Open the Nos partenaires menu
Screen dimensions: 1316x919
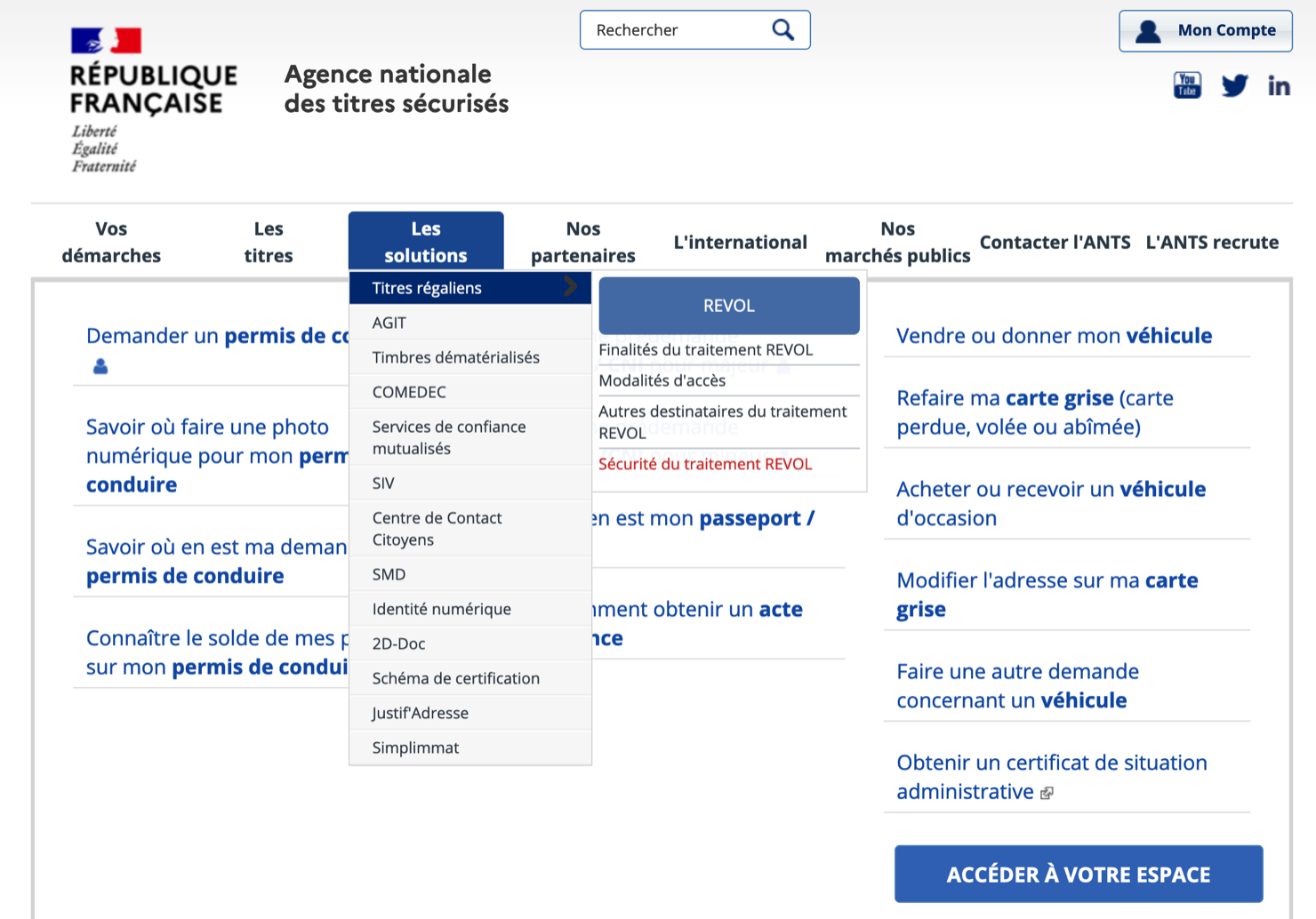[x=583, y=242]
